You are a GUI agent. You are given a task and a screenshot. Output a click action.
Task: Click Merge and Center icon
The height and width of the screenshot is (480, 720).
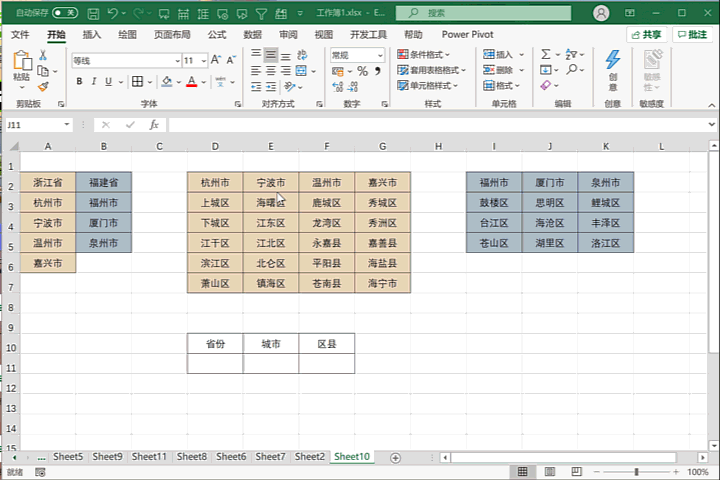tap(301, 71)
